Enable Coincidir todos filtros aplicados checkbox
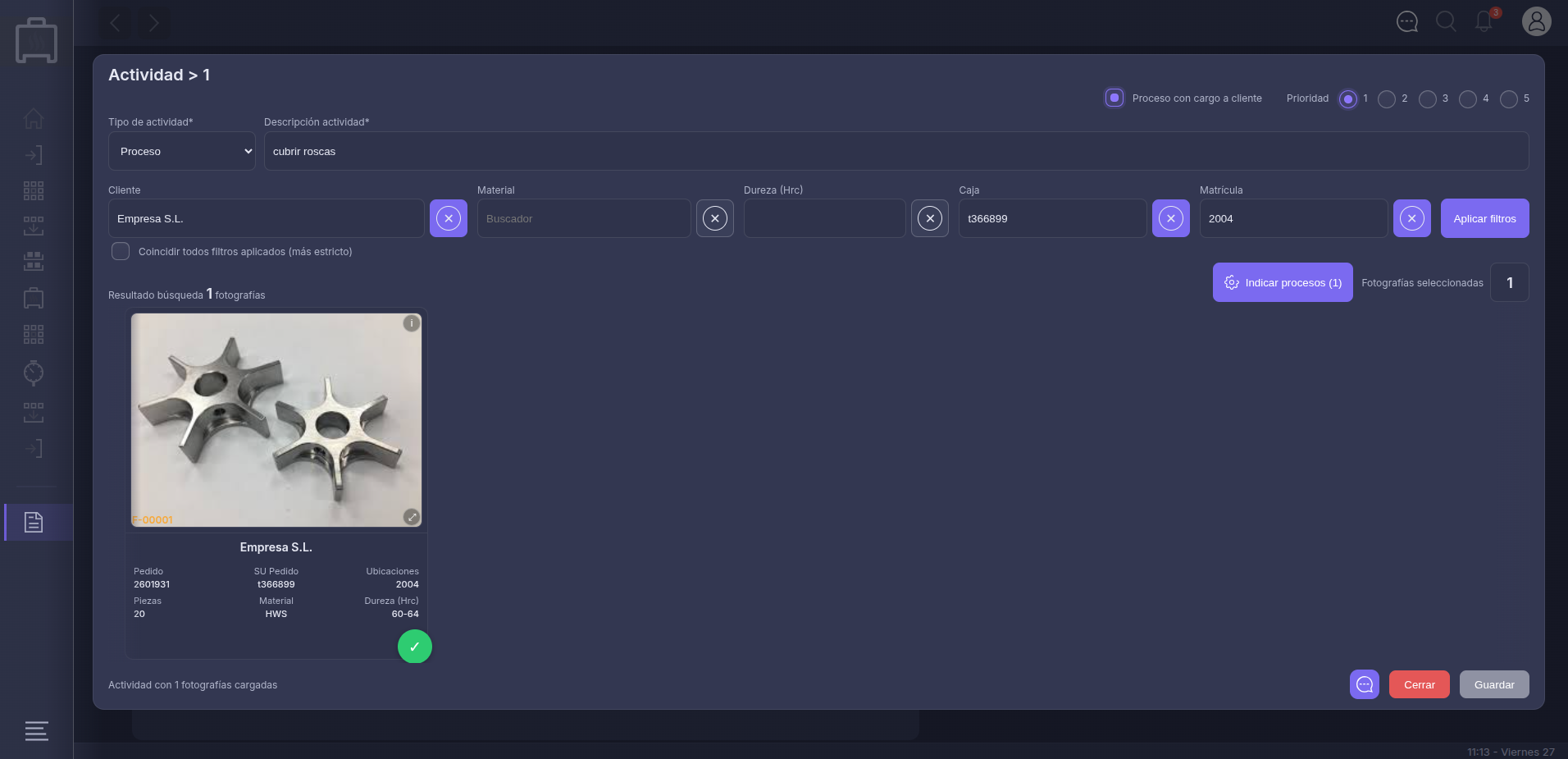 pyautogui.click(x=121, y=251)
